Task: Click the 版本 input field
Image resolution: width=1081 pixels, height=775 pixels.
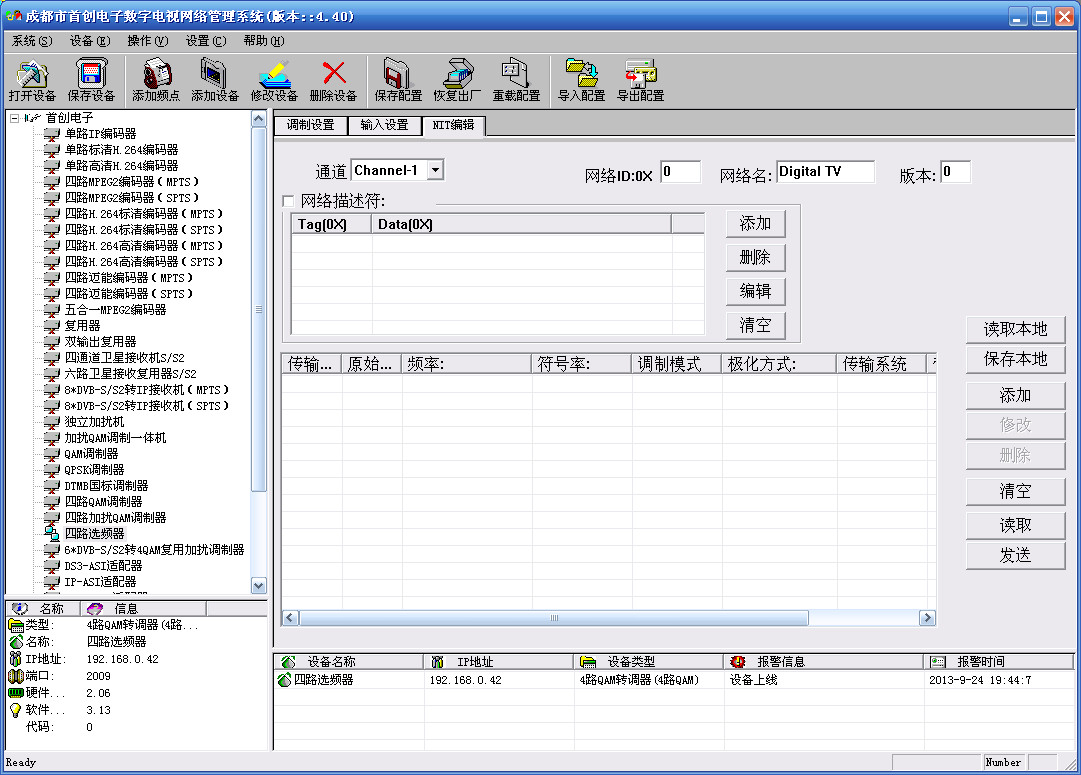Action: click(956, 172)
